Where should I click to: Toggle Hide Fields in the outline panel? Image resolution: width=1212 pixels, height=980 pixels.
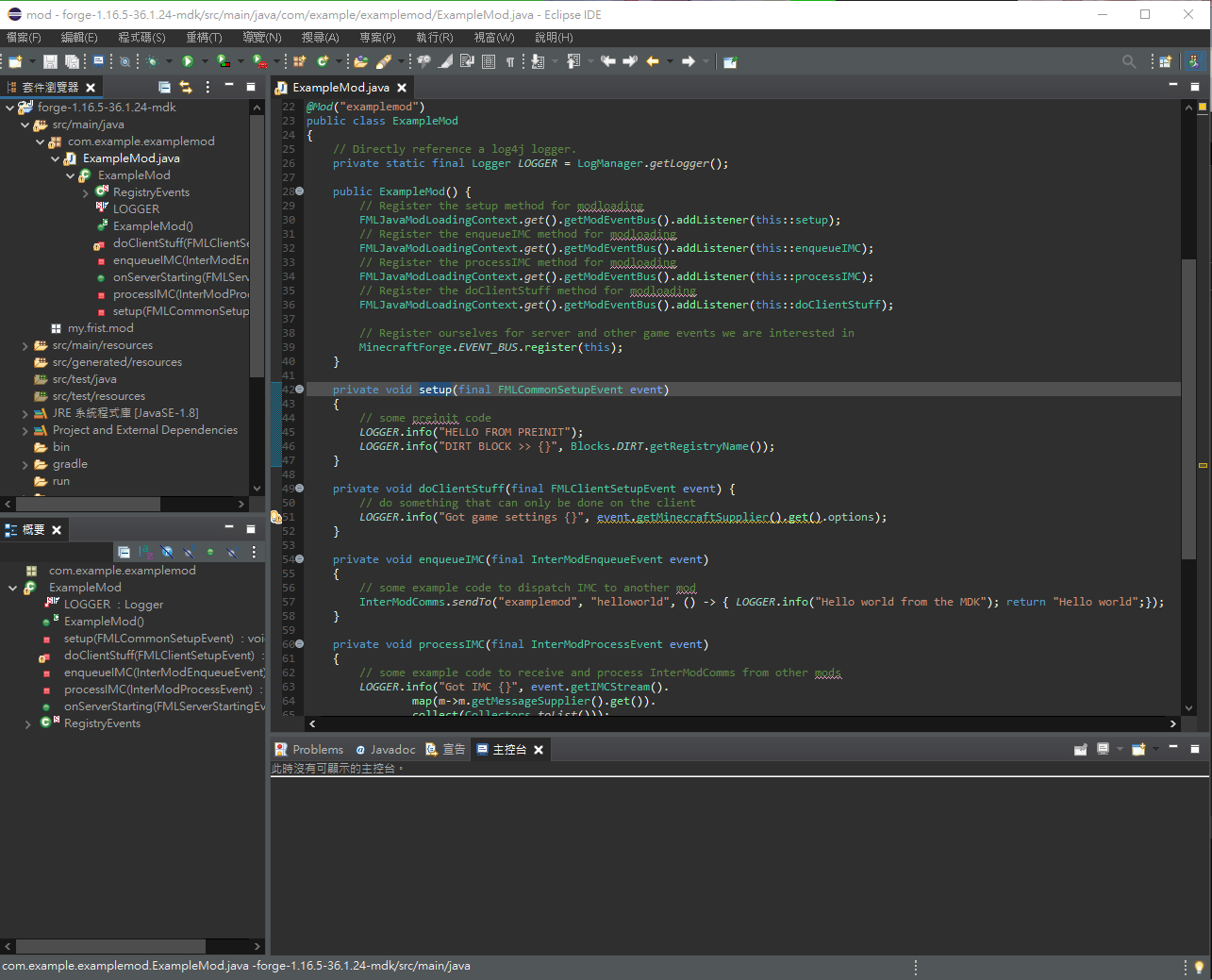click(x=167, y=552)
